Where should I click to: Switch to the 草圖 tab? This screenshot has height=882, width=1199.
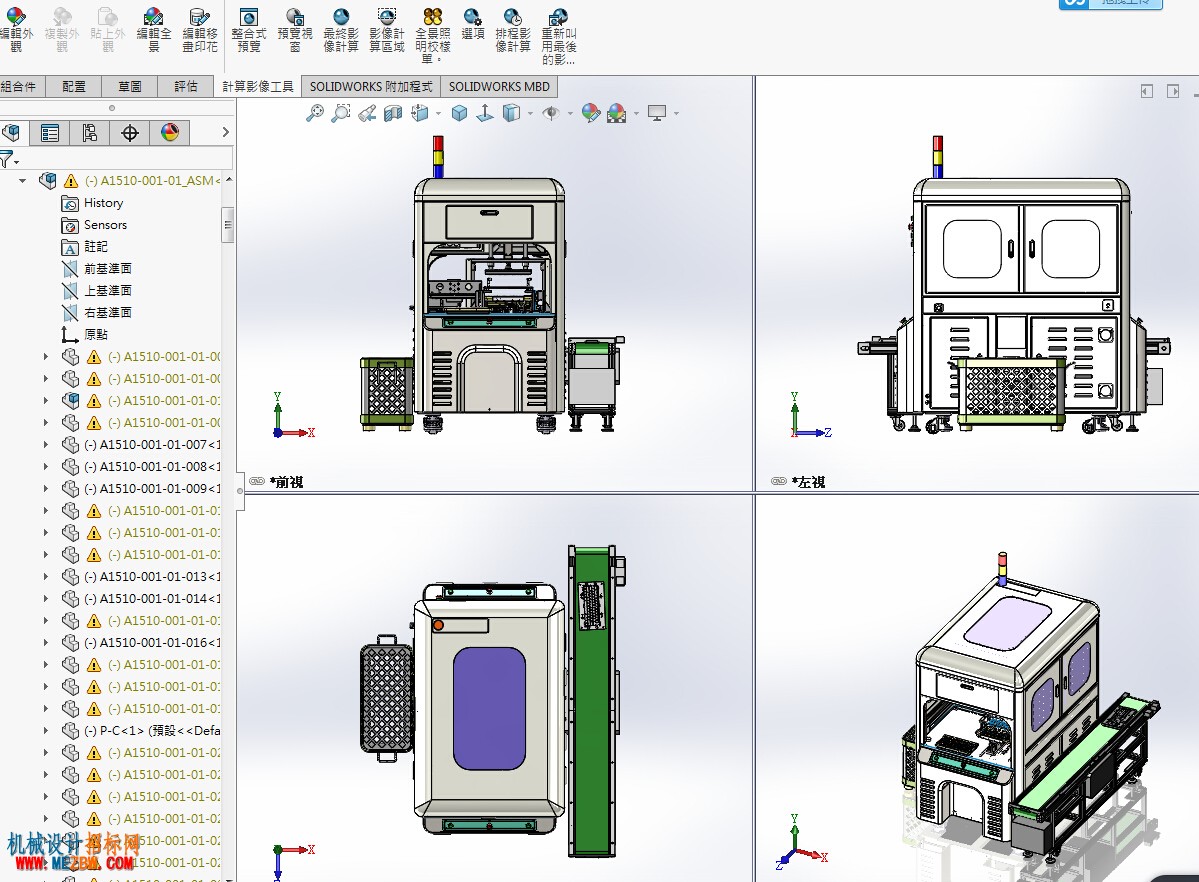(x=130, y=86)
